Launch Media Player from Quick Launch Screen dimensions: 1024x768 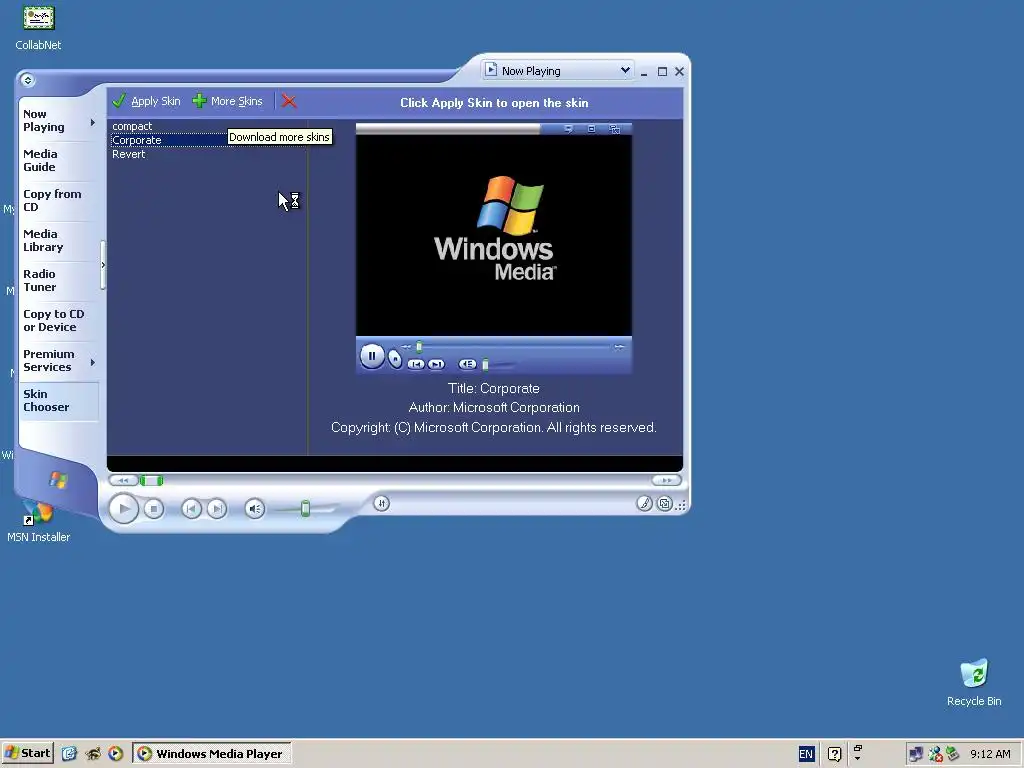(116, 754)
